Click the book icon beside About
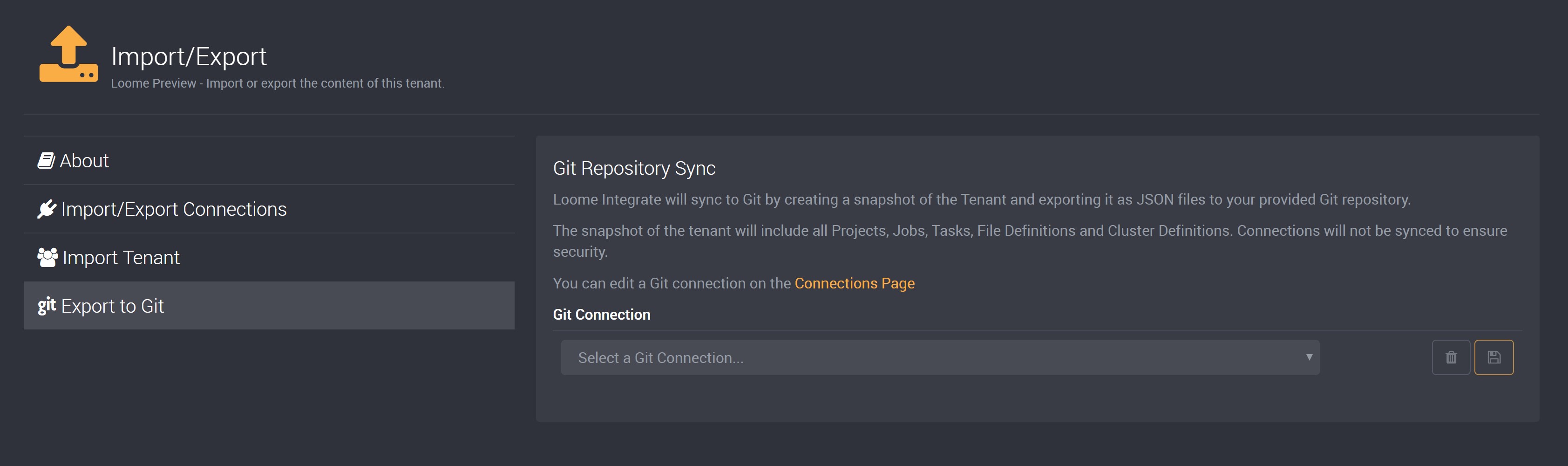The height and width of the screenshot is (466, 1568). pos(46,161)
